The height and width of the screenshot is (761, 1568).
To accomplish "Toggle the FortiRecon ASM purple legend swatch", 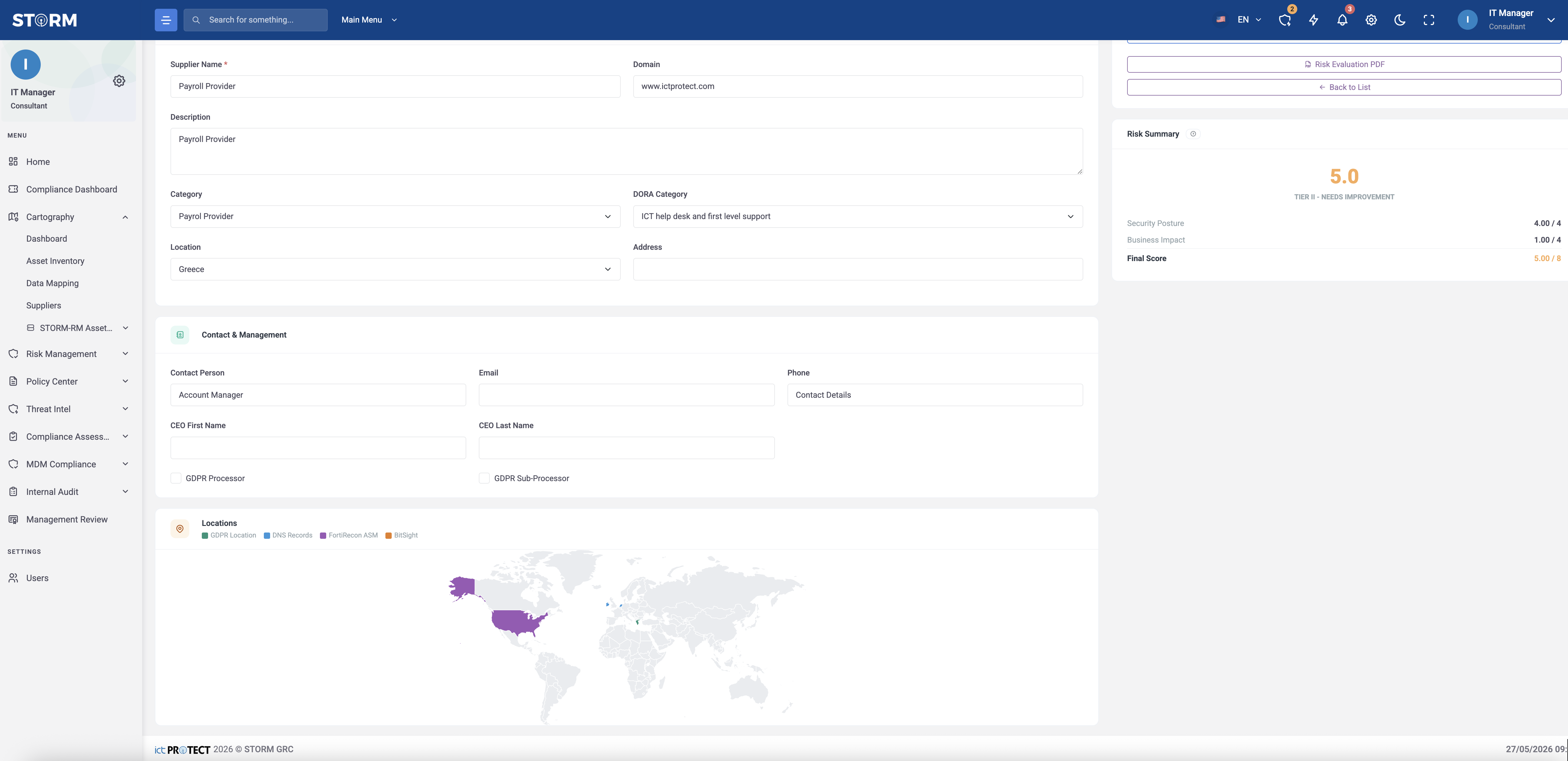I will coord(323,536).
